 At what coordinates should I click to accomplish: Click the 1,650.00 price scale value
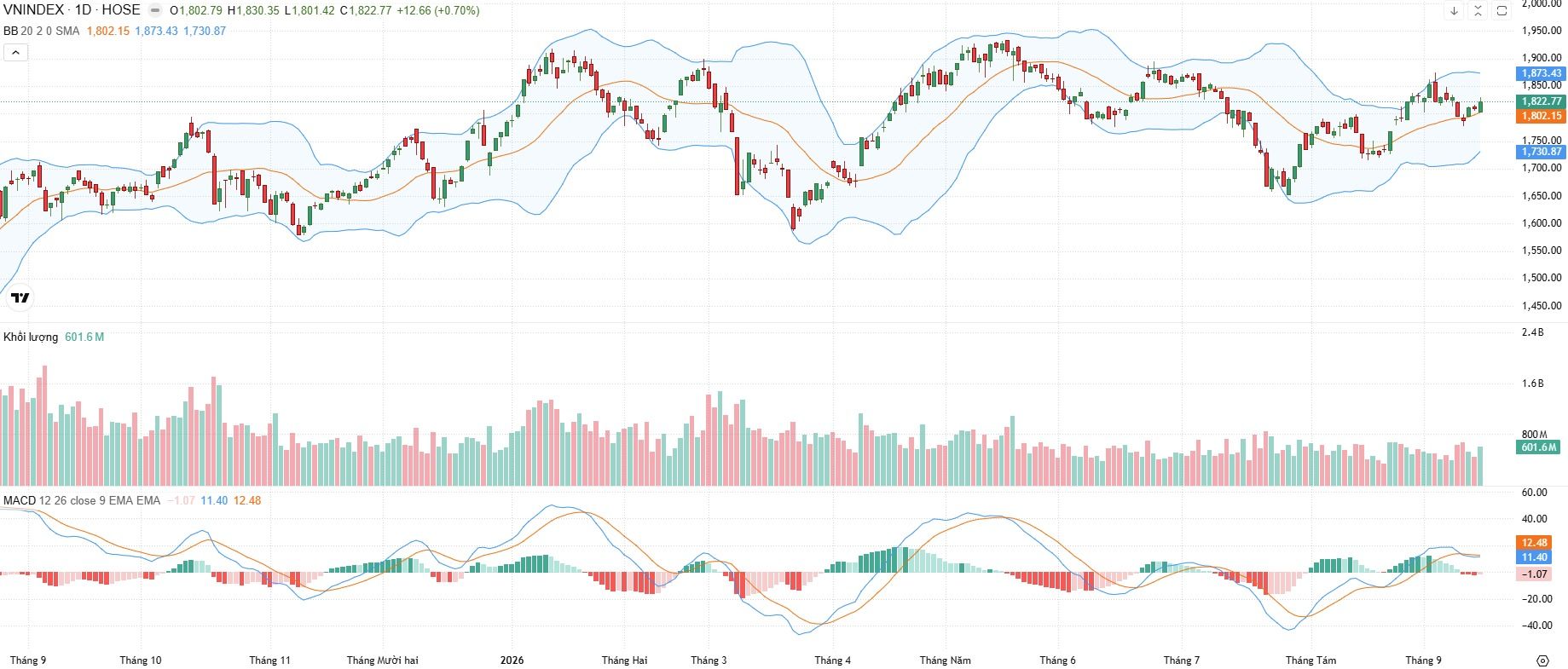click(1542, 196)
